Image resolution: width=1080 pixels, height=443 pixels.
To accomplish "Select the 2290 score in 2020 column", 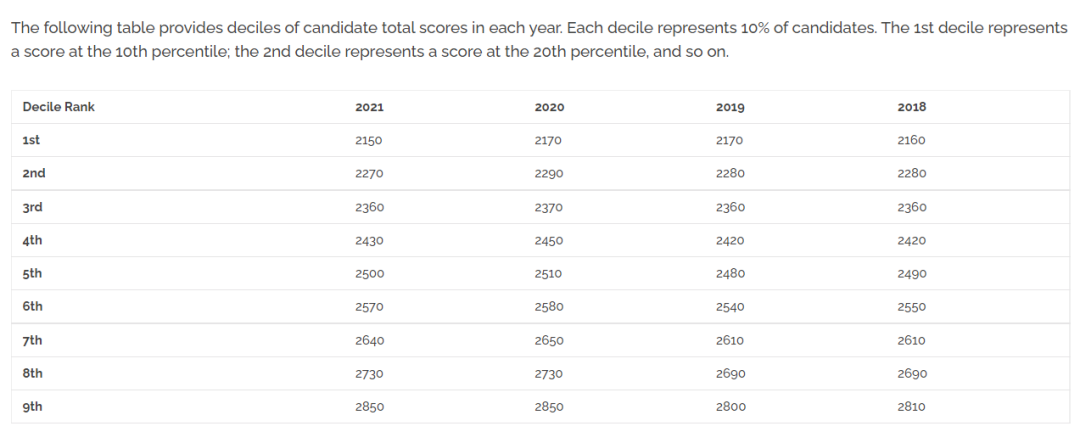I will click(x=549, y=174).
